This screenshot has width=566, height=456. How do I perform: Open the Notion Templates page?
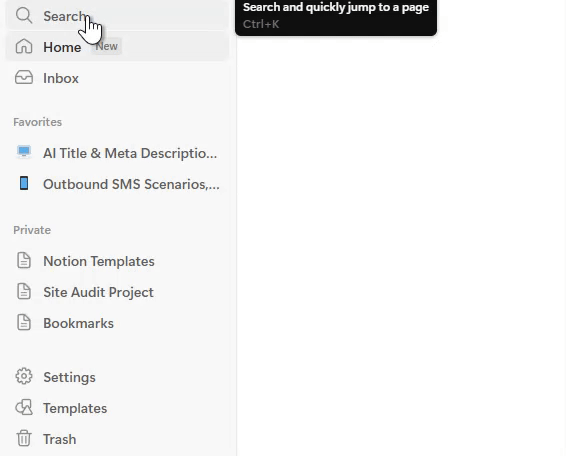pos(117,261)
